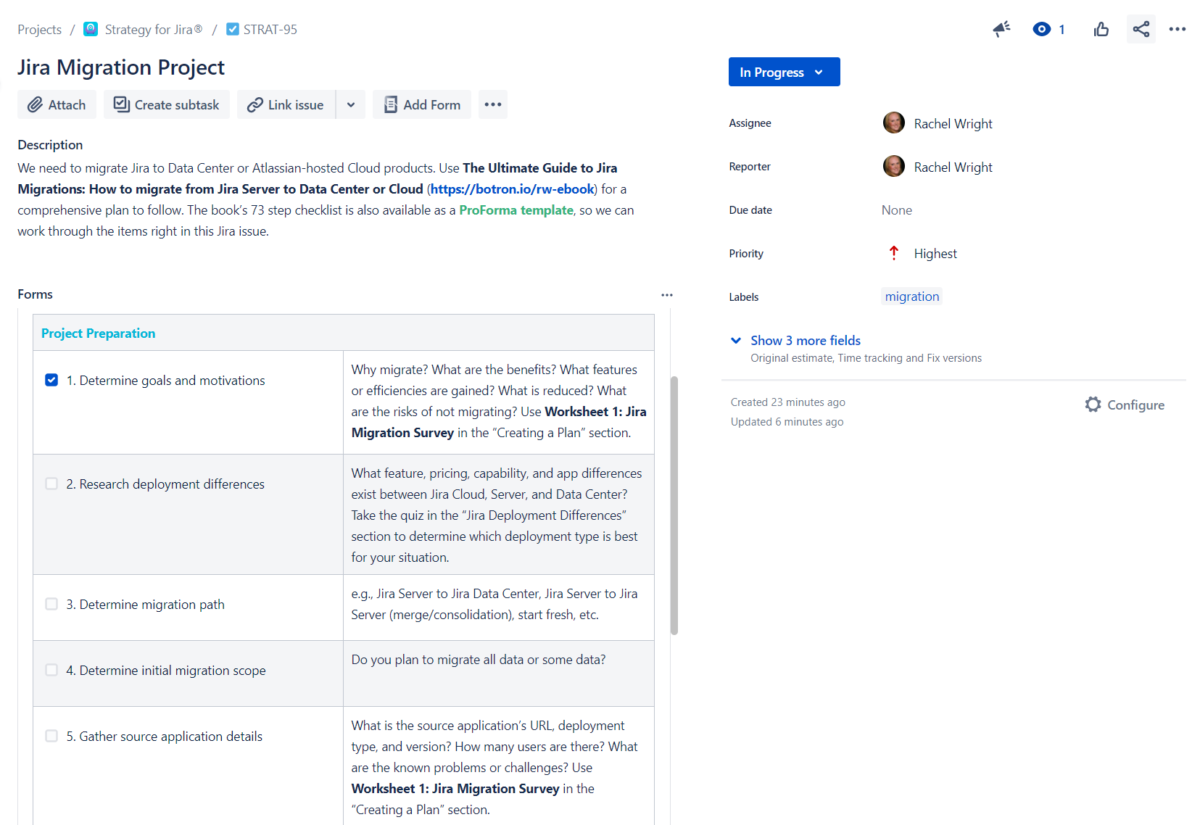The width and height of the screenshot is (1200, 825).
Task: Open the share dialog via share icon
Action: point(1140,29)
